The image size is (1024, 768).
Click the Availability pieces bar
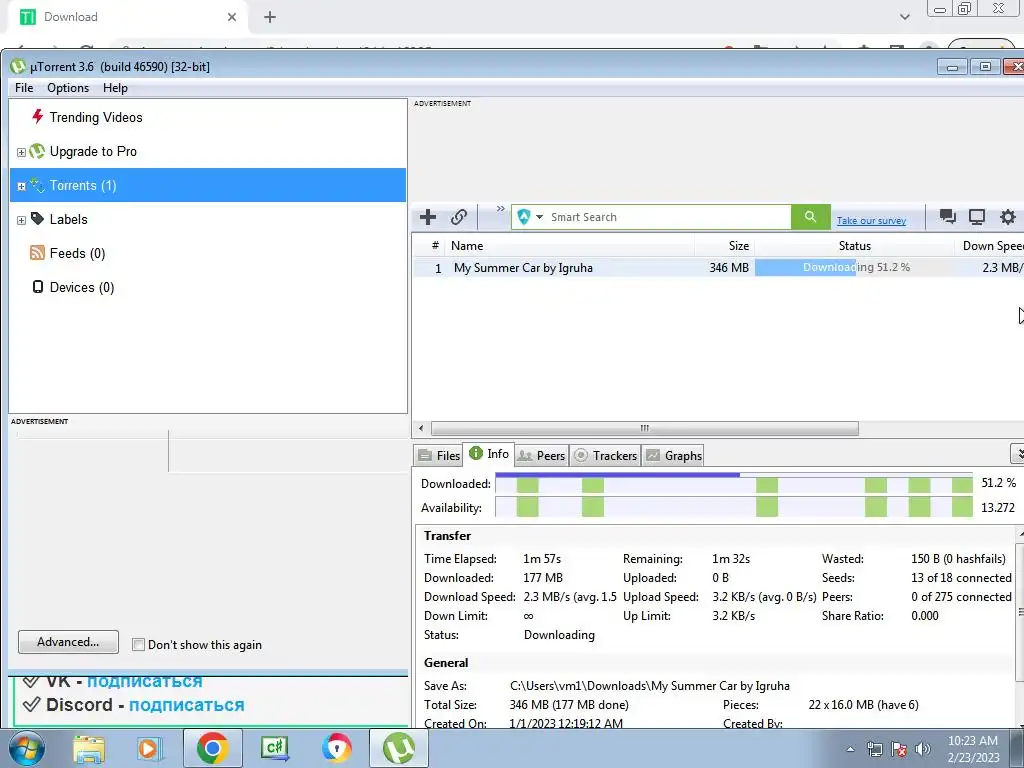(x=734, y=507)
